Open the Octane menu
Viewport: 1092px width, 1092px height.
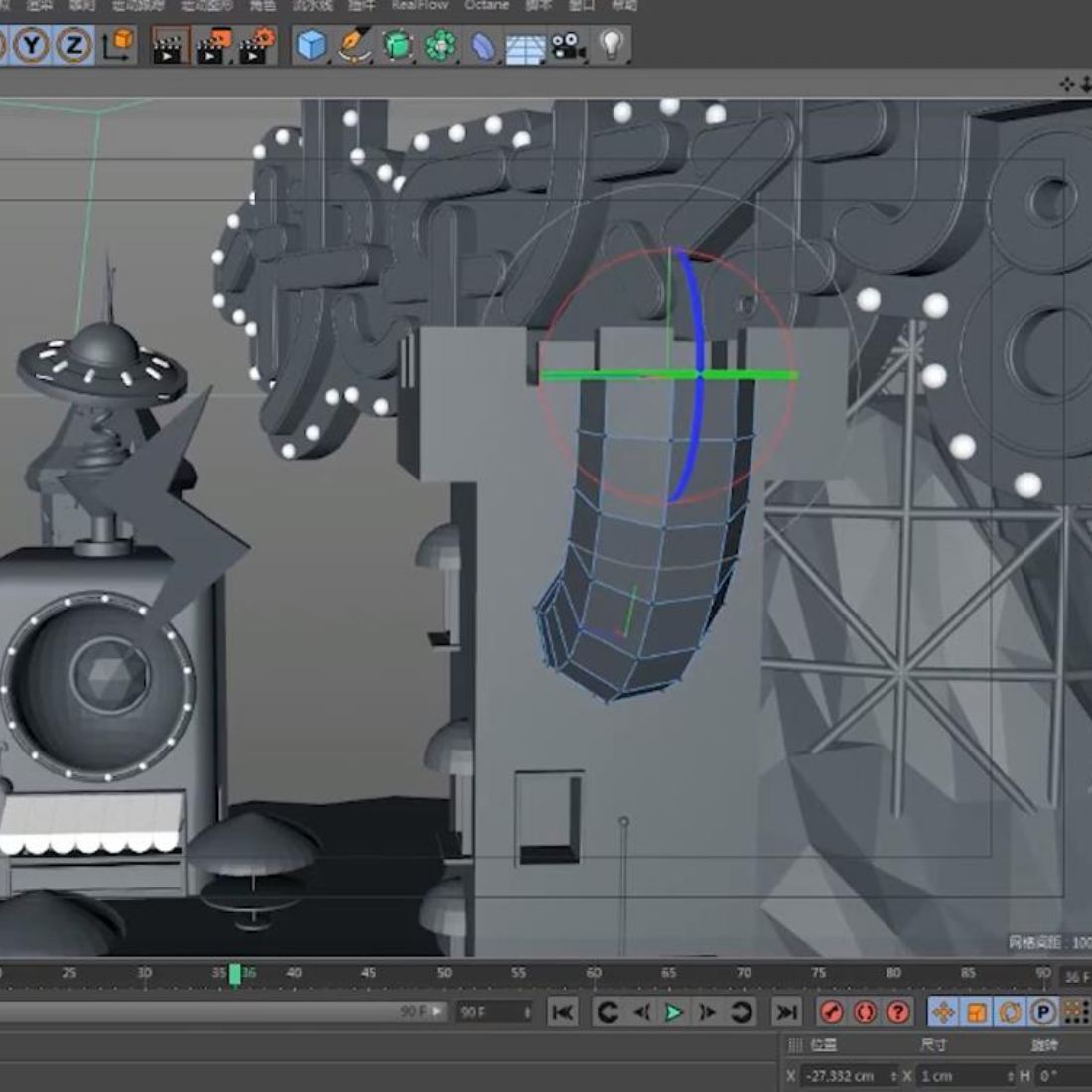click(x=486, y=5)
